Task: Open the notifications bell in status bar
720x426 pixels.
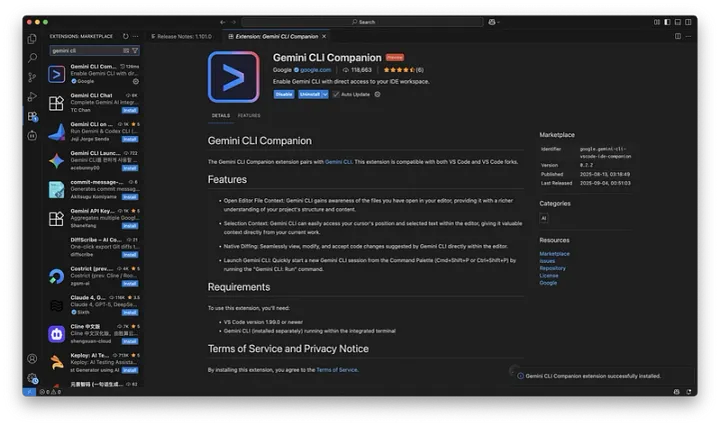Action: pos(688,392)
